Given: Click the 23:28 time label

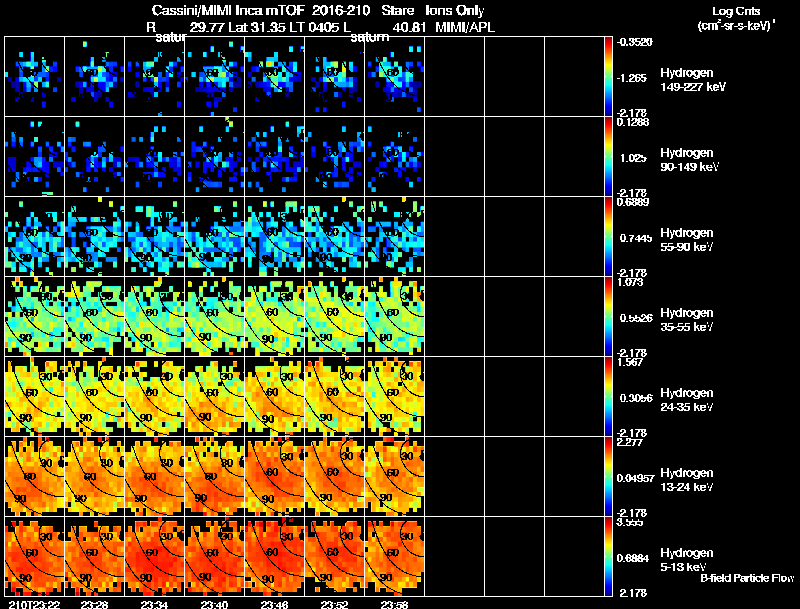Looking at the screenshot, I should (94, 604).
